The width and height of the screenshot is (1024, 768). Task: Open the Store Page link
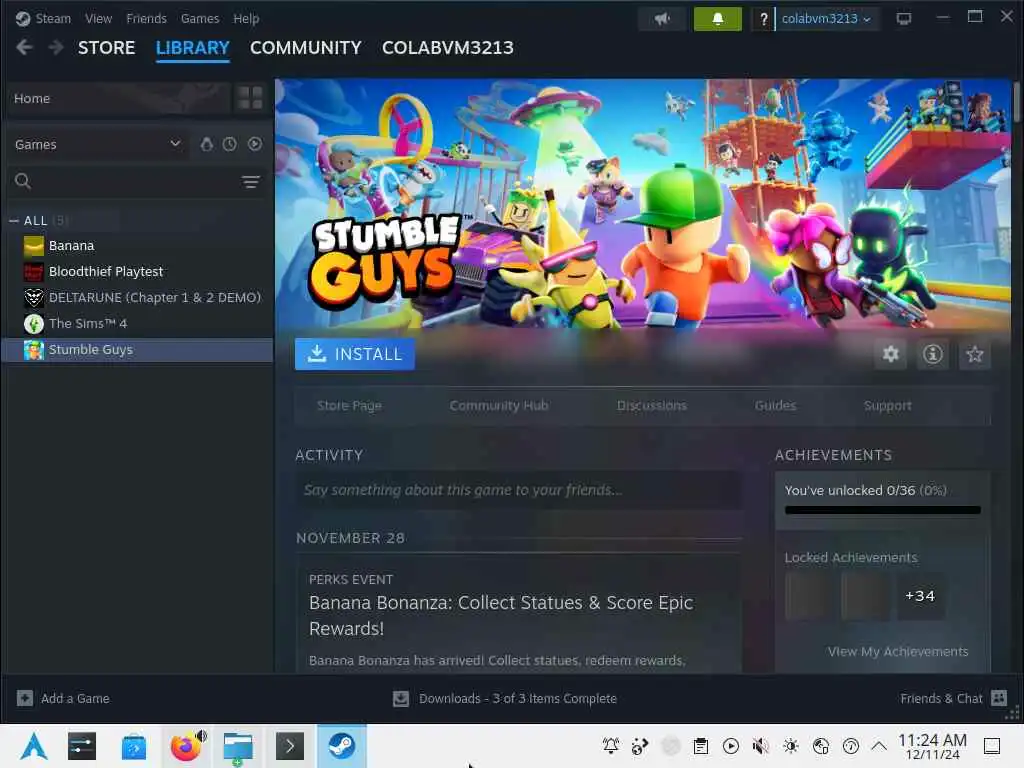pos(349,406)
